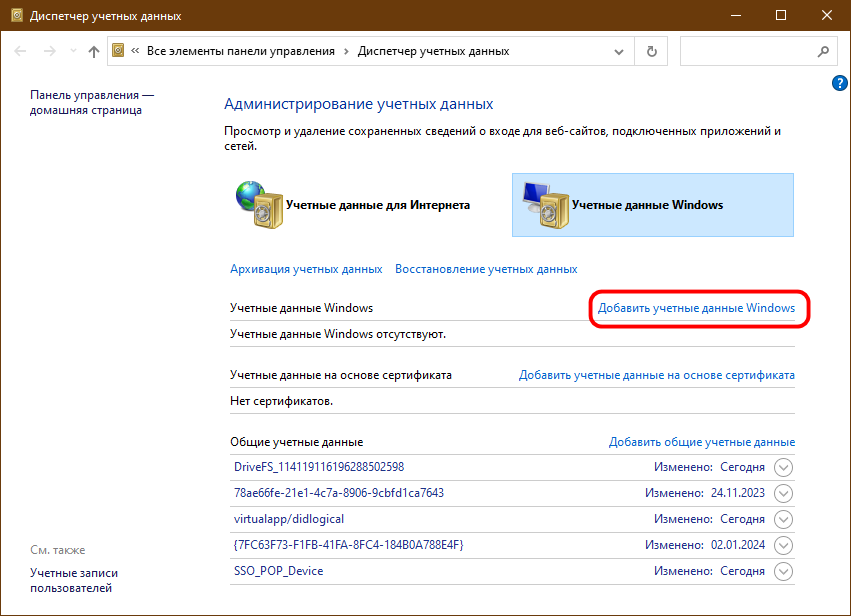851x616 pixels.
Task: Open Учетные записи пользователей link
Action: pyautogui.click(x=74, y=580)
